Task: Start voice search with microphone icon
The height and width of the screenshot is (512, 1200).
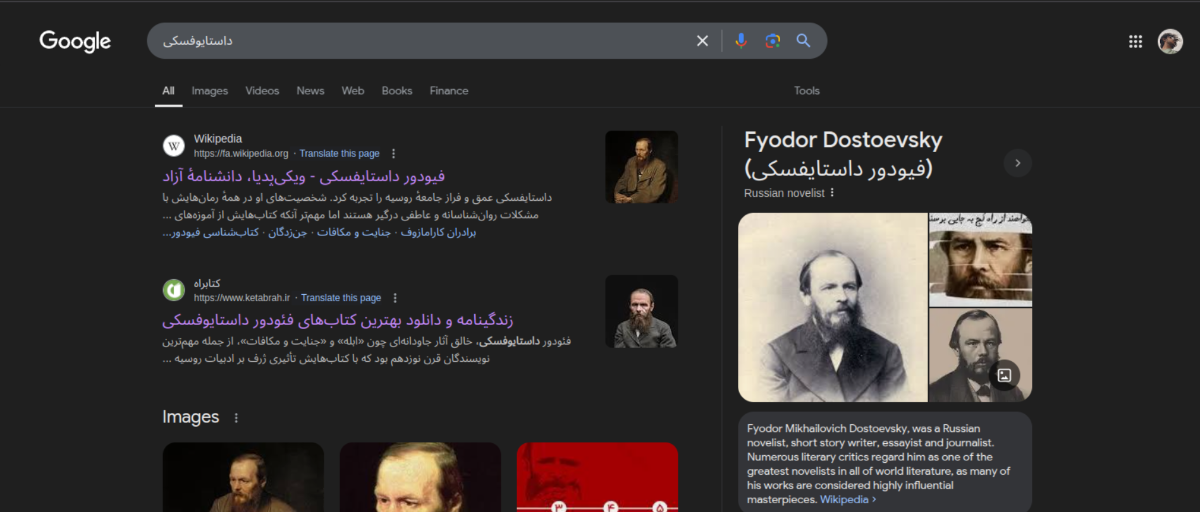Action: point(741,41)
